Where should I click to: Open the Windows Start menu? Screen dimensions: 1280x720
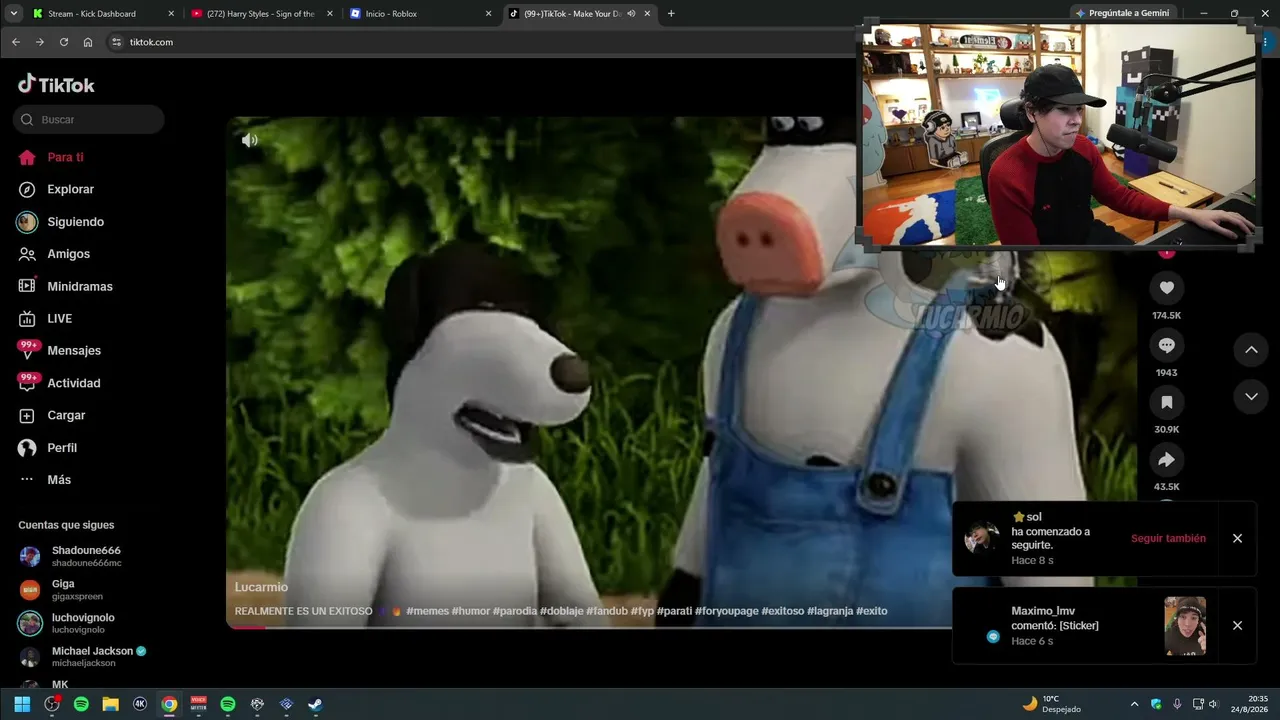(22, 704)
